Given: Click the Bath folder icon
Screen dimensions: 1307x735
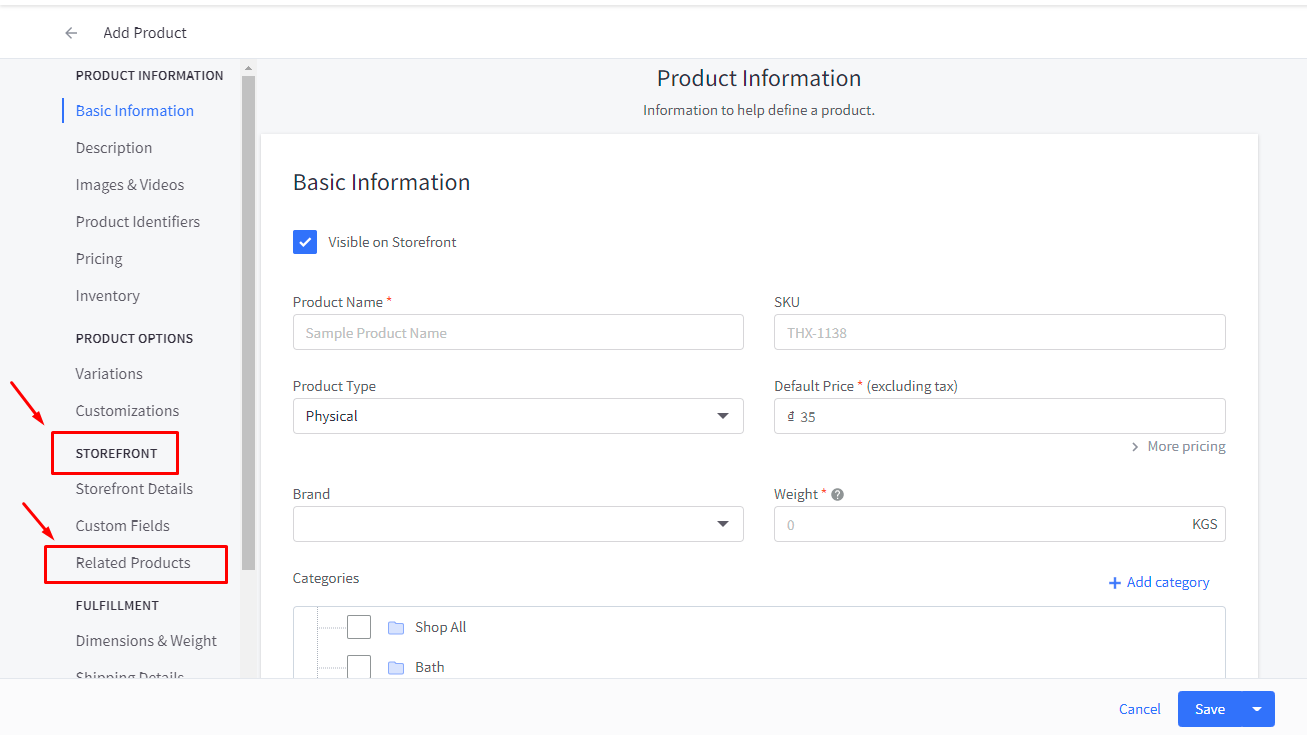Looking at the screenshot, I should pyautogui.click(x=396, y=667).
